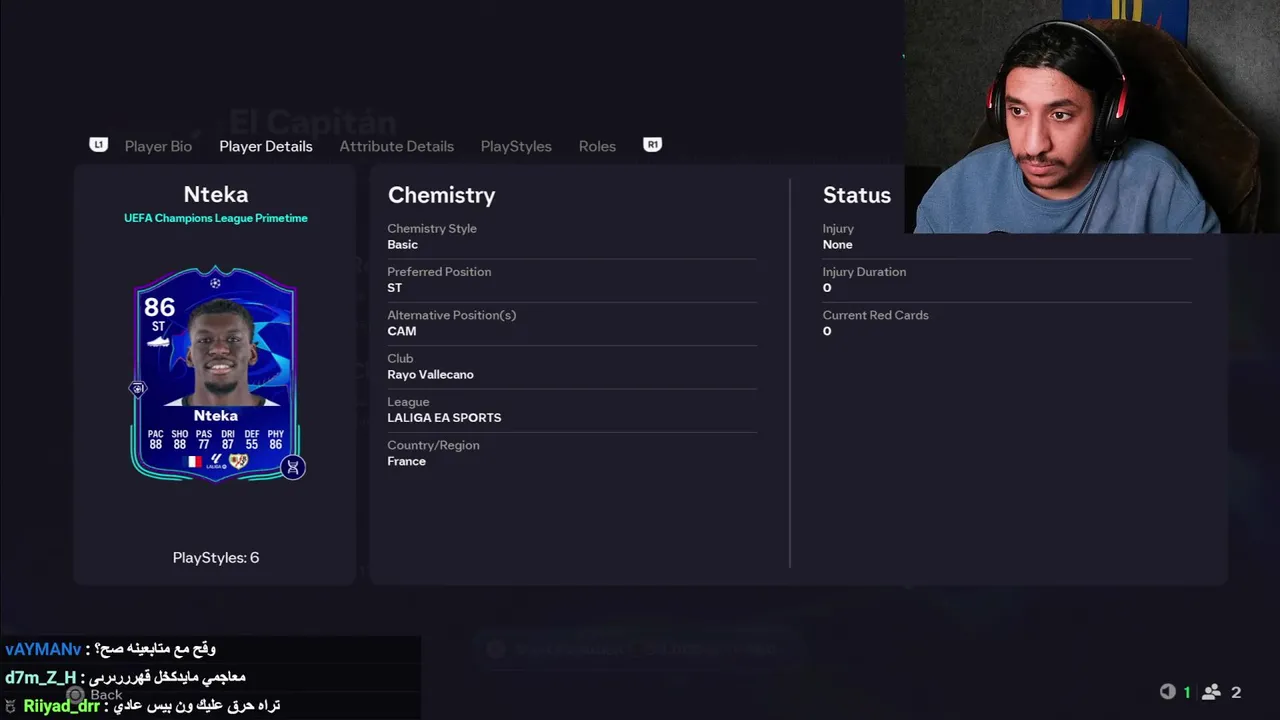Click the Chemistry heading

pyautogui.click(x=441, y=195)
